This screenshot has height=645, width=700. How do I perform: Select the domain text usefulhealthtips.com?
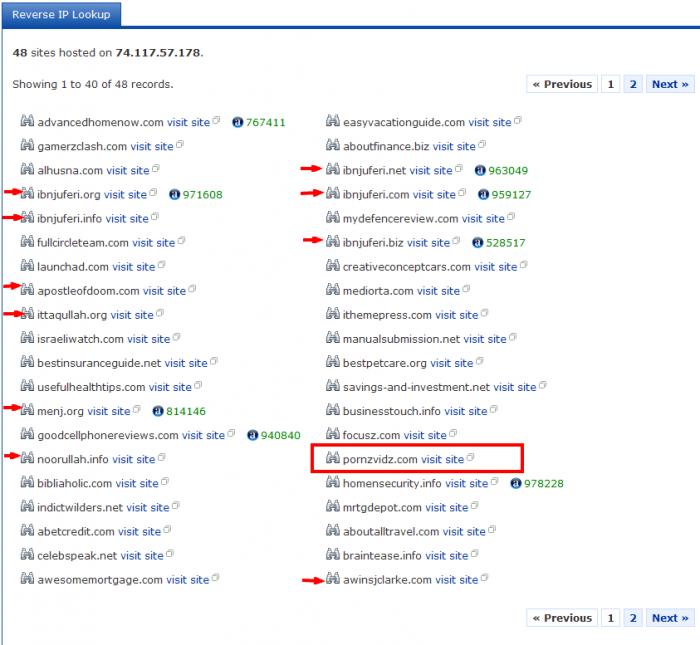pyautogui.click(x=92, y=387)
